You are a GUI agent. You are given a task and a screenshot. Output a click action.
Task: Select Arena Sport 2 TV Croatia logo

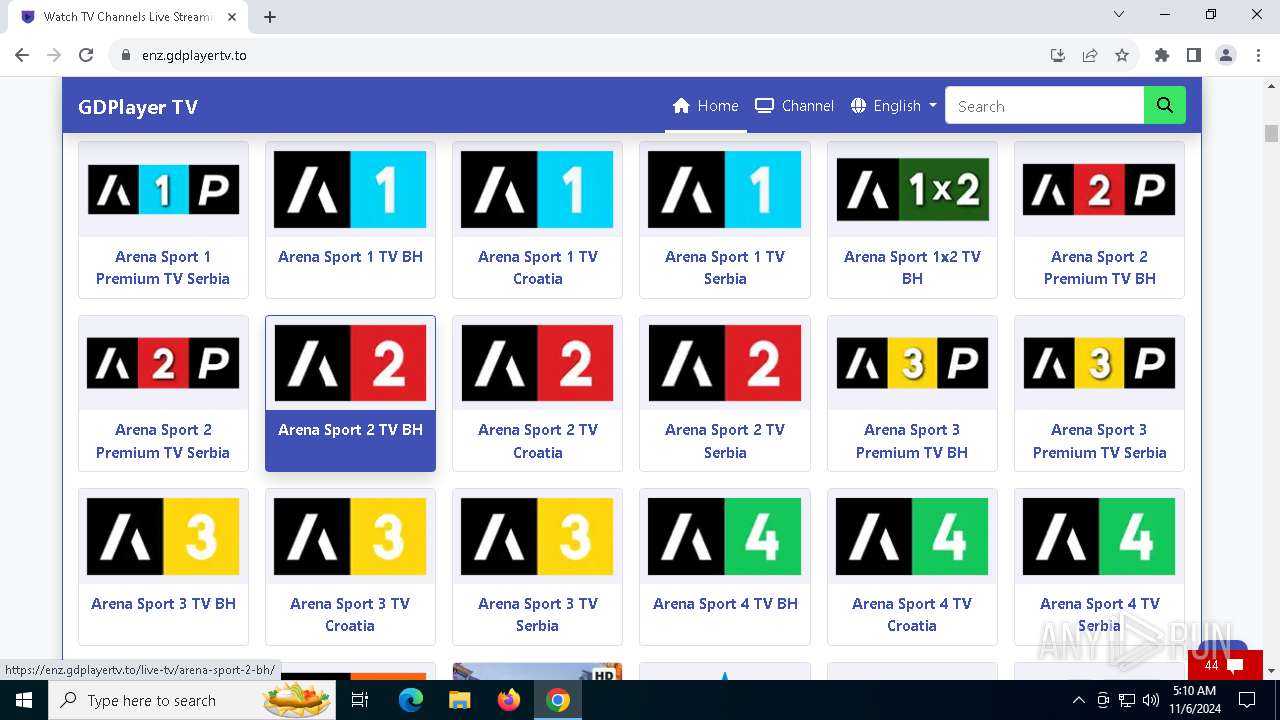click(x=537, y=363)
